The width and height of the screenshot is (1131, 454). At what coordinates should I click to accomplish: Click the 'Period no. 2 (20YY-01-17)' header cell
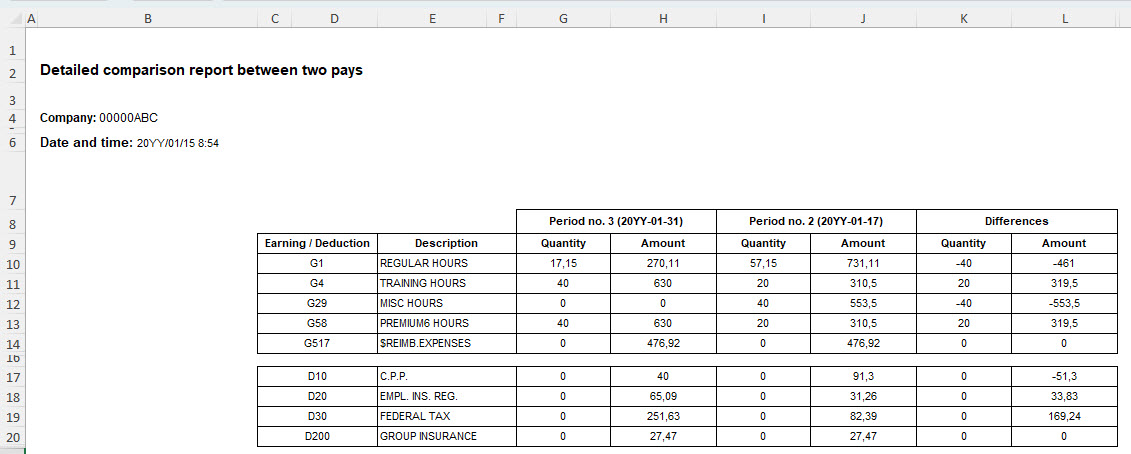click(816, 221)
